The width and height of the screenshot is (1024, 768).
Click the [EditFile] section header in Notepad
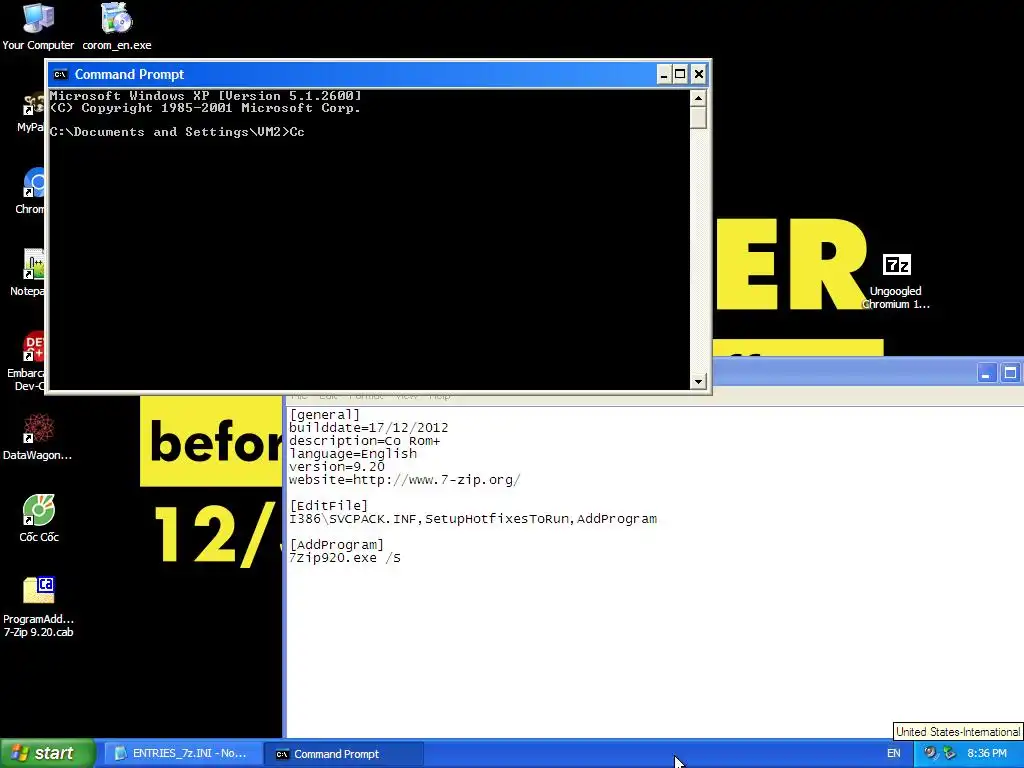(328, 506)
